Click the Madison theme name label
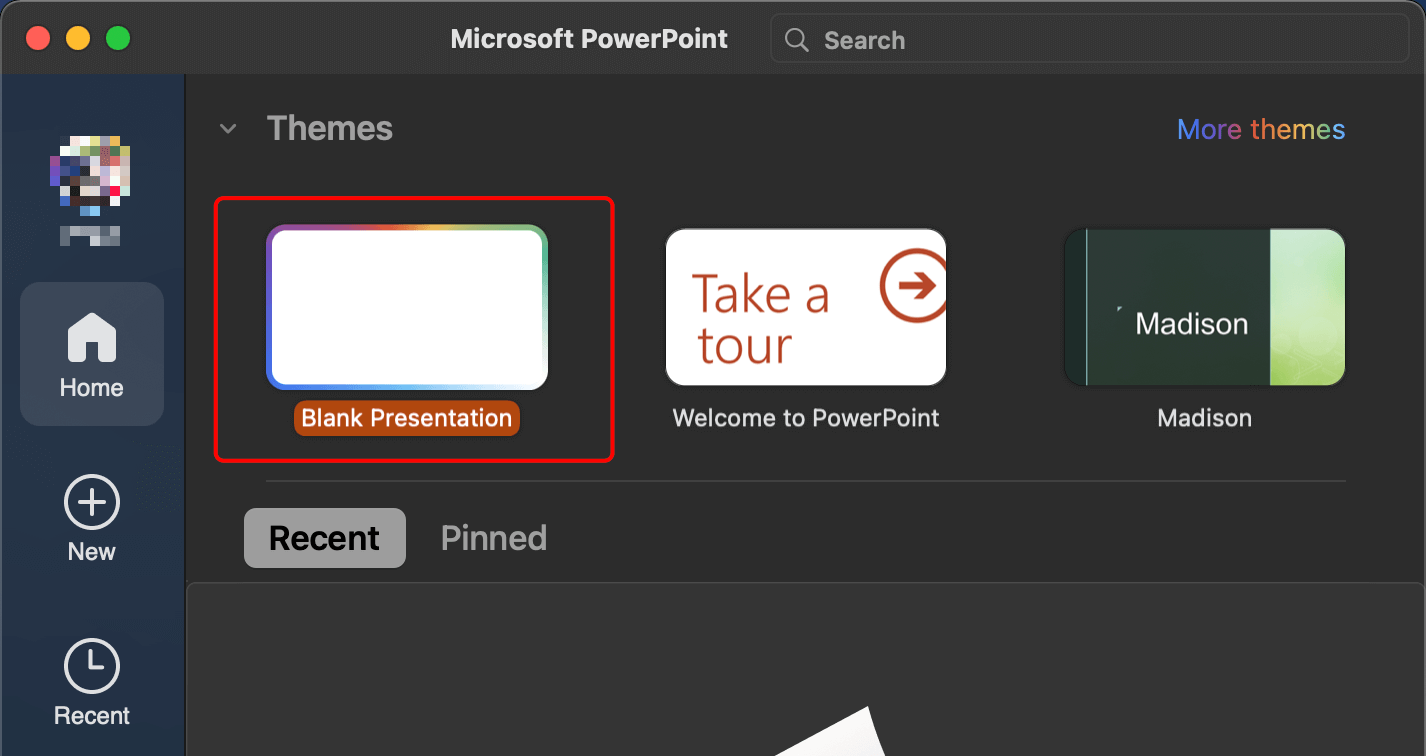The width and height of the screenshot is (1426, 756). [1205, 418]
